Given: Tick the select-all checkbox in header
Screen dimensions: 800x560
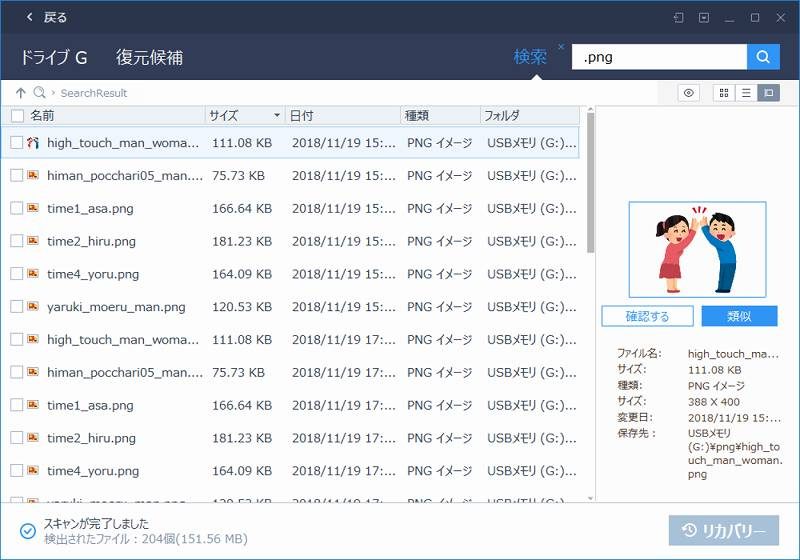Looking at the screenshot, I should [x=16, y=116].
